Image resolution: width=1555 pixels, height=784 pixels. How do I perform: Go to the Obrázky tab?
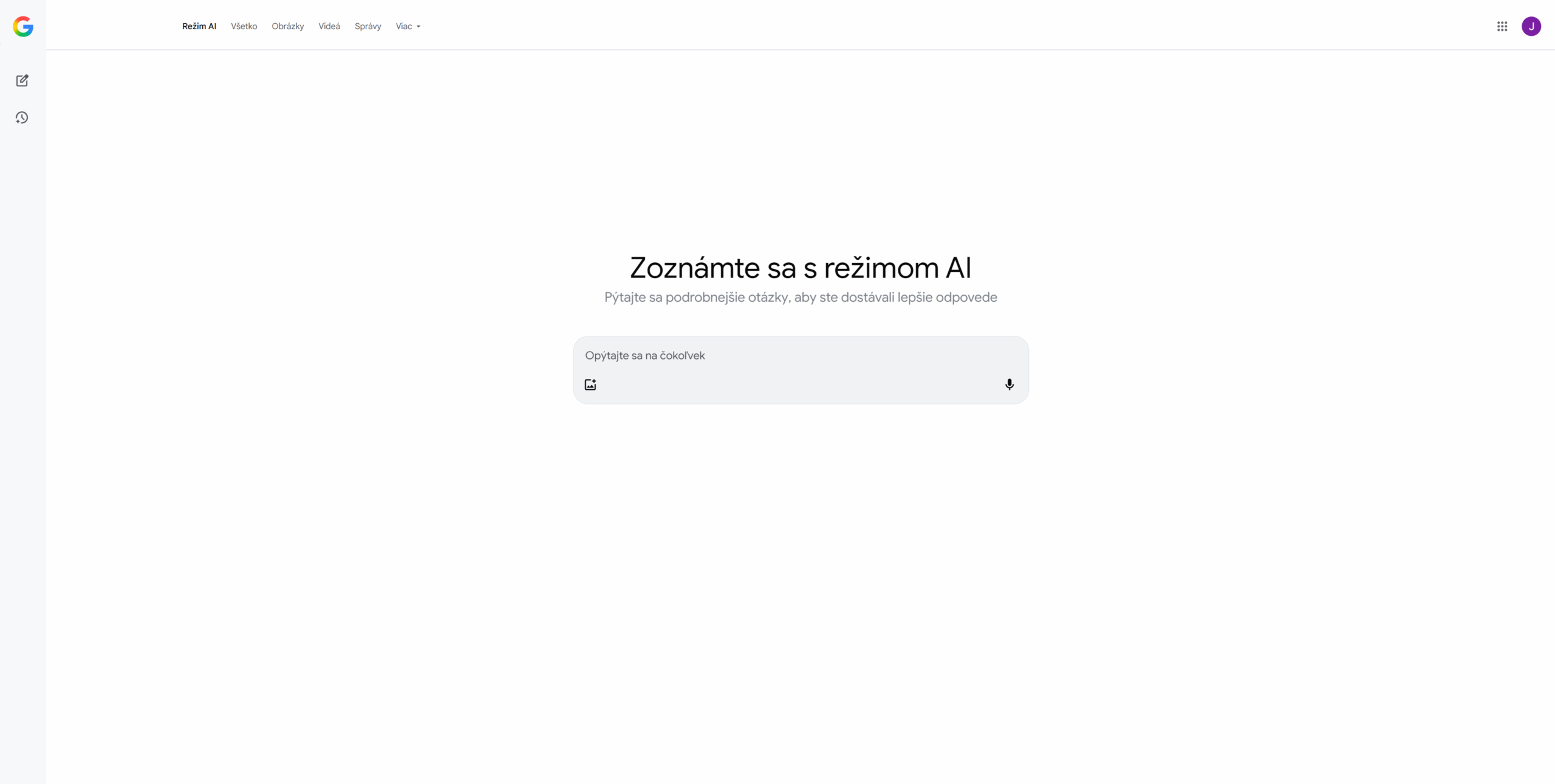(288, 26)
